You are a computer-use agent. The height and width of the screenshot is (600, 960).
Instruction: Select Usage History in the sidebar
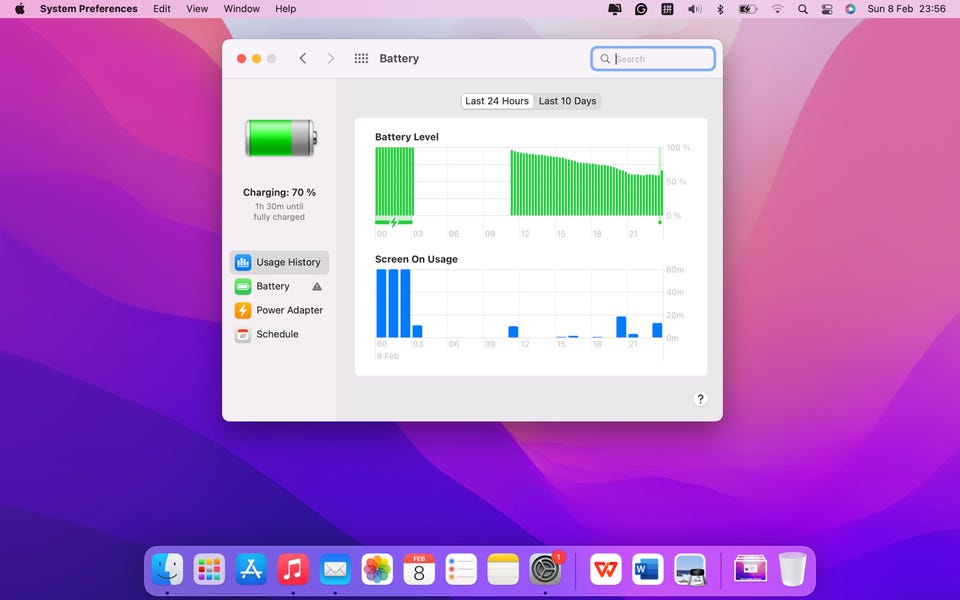click(279, 262)
